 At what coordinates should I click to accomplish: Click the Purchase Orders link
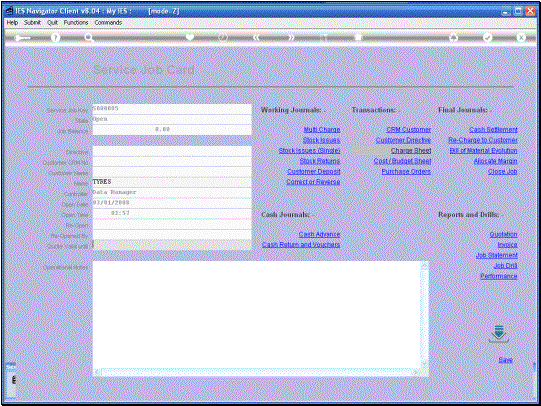pyautogui.click(x=406, y=171)
